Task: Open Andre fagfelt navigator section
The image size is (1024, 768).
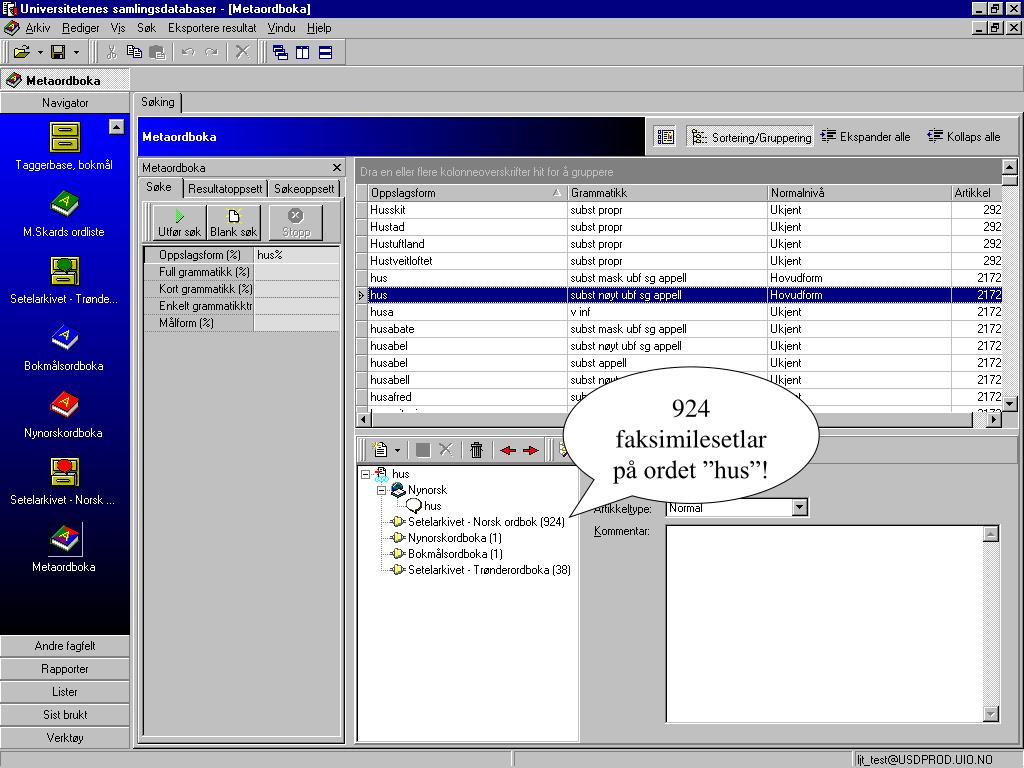Action: (x=65, y=646)
